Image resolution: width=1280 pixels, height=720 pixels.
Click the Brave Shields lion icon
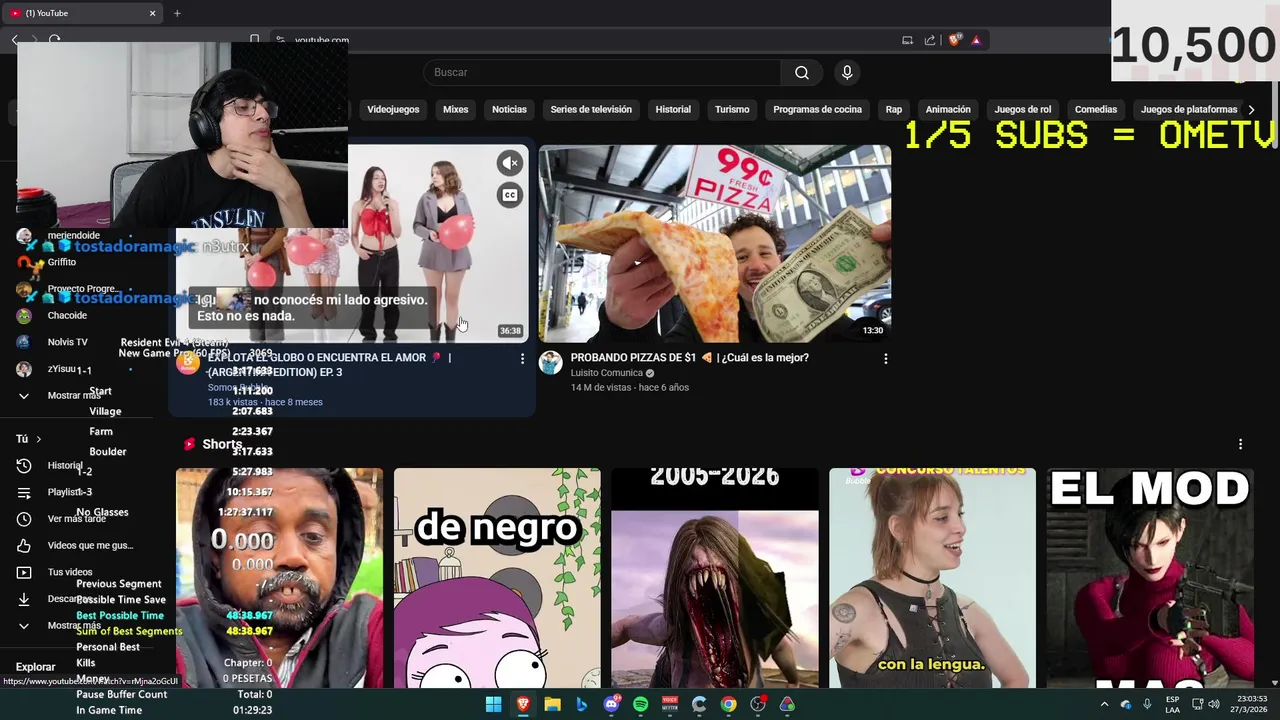point(954,40)
